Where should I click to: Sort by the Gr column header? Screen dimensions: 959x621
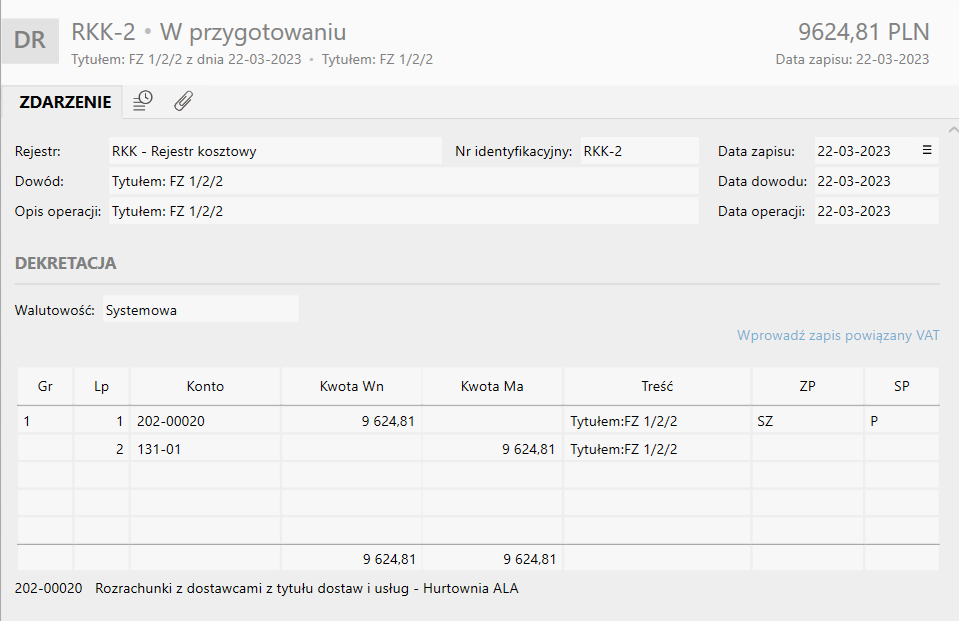(x=45, y=386)
